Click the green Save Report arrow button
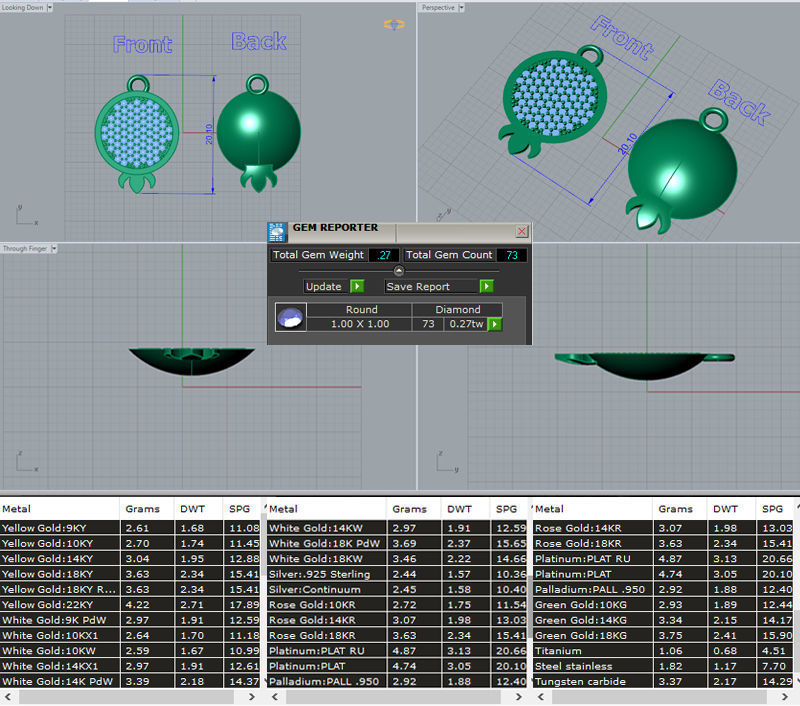The height and width of the screenshot is (706, 800). 487,286
